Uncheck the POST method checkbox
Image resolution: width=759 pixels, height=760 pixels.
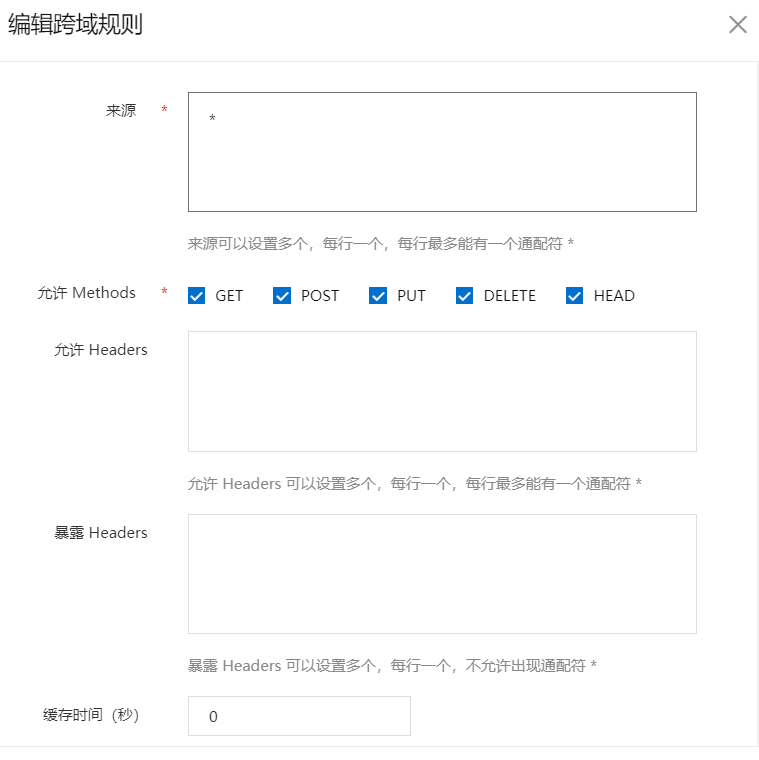click(x=282, y=295)
